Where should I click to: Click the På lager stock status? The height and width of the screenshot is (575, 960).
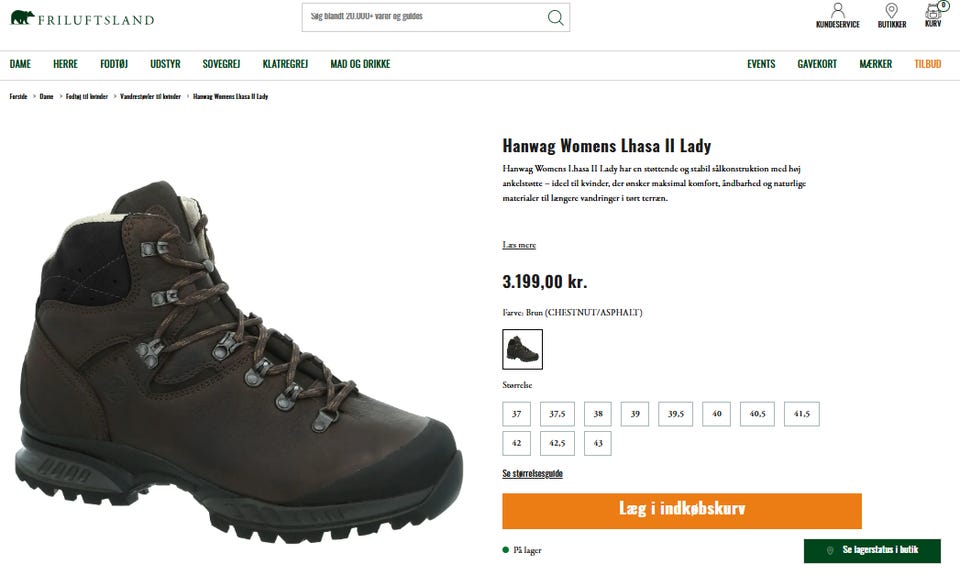tap(522, 550)
